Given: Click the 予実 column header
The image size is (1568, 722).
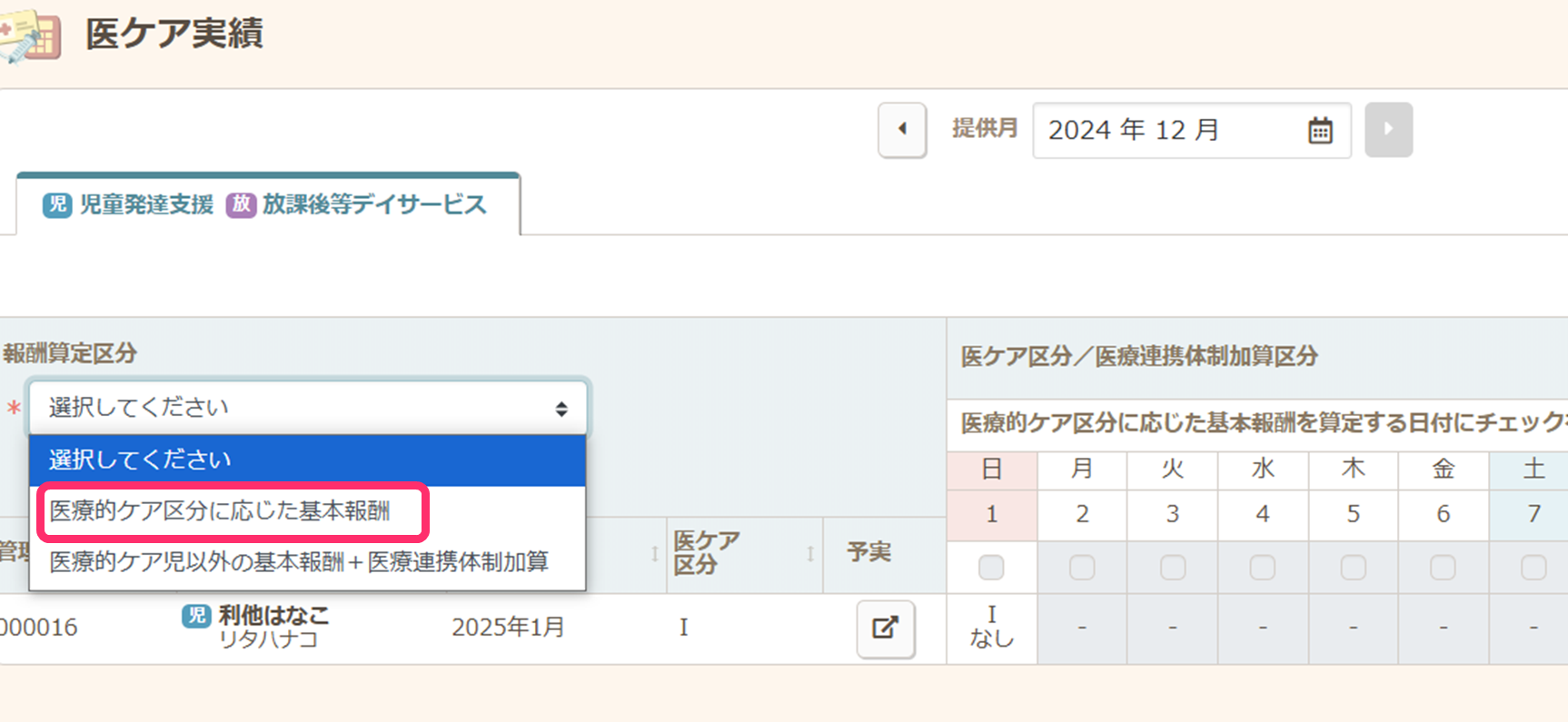Looking at the screenshot, I should click(868, 552).
